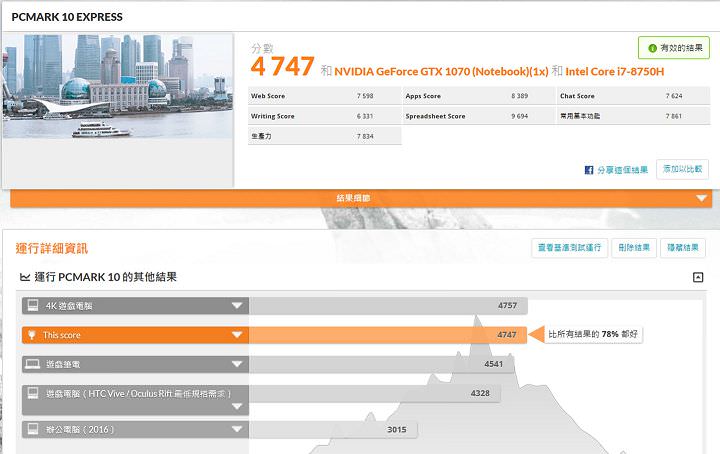Screen dimensions: 720x454
Task: Click the 2016 office PC icon
Action: pyautogui.click(x=32, y=429)
